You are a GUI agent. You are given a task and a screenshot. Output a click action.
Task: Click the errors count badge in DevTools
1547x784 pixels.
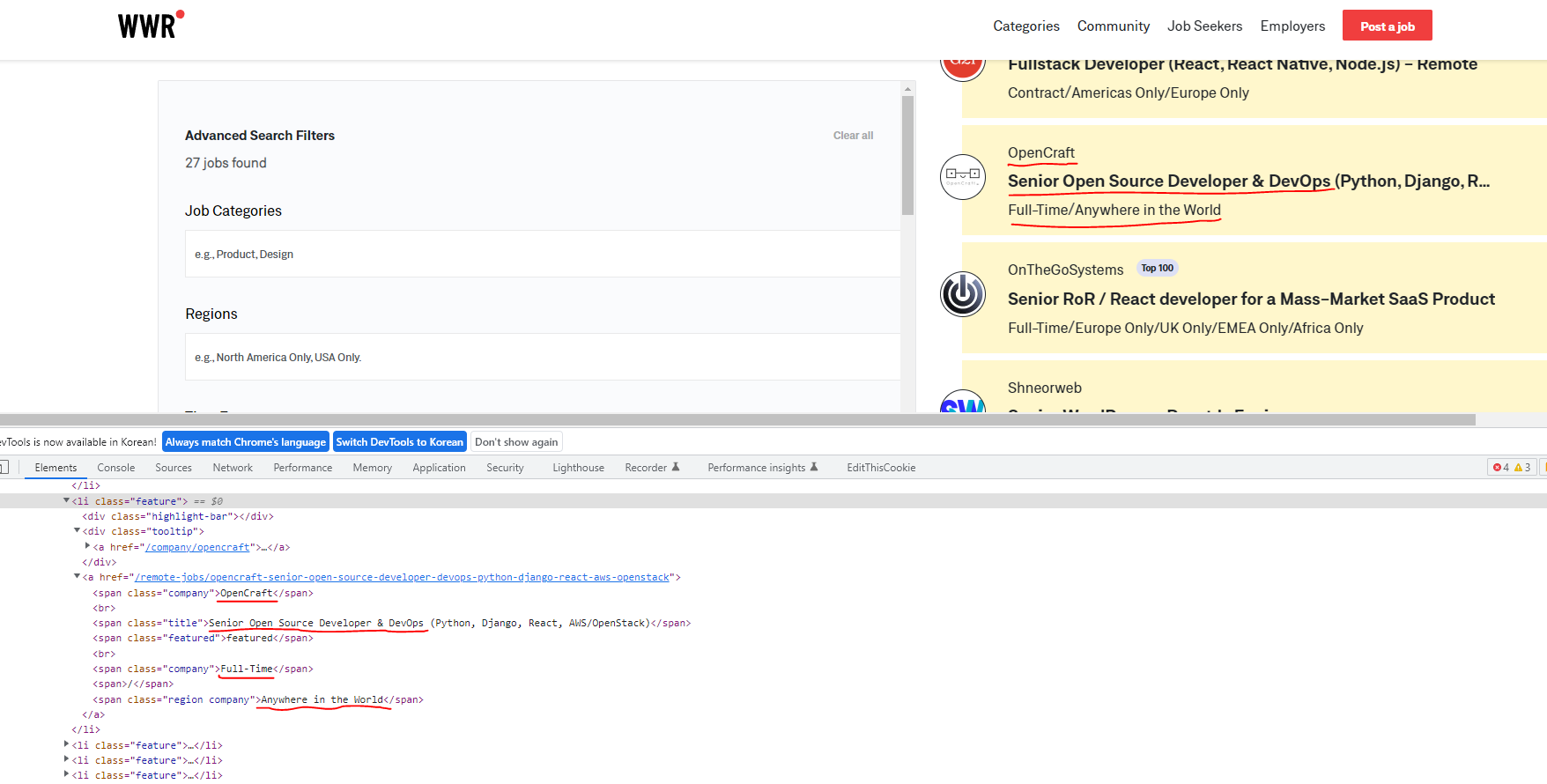coord(1501,468)
